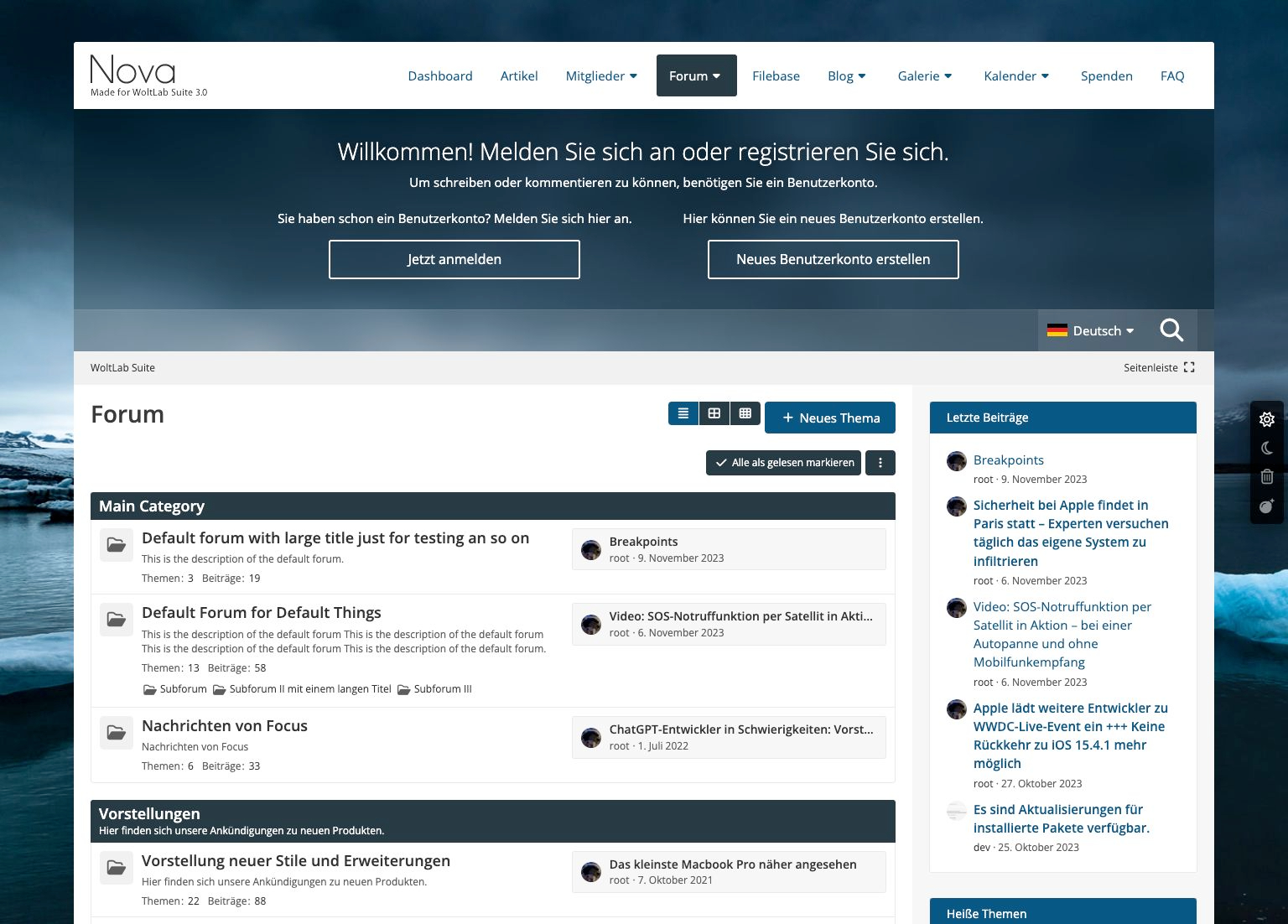Go to the Filebase menu item
The image size is (1288, 924).
click(x=776, y=76)
